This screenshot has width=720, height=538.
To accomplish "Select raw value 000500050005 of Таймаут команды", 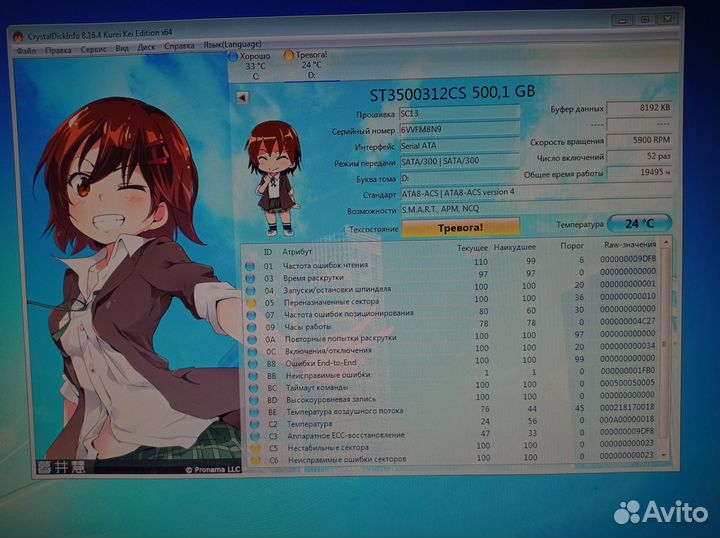I will [x=627, y=382].
